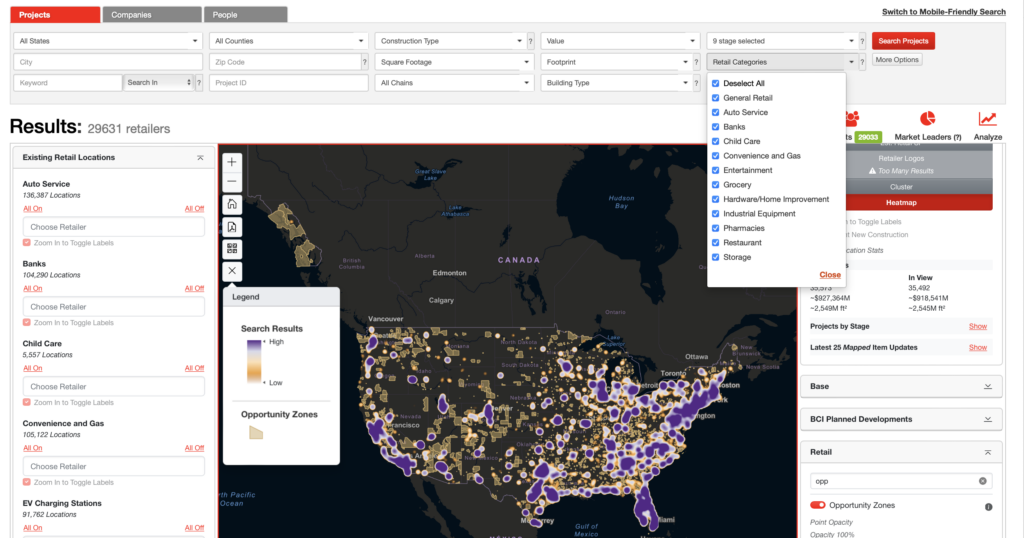This screenshot has width=1024, height=538.
Task: Click the City input field
Action: (x=108, y=62)
